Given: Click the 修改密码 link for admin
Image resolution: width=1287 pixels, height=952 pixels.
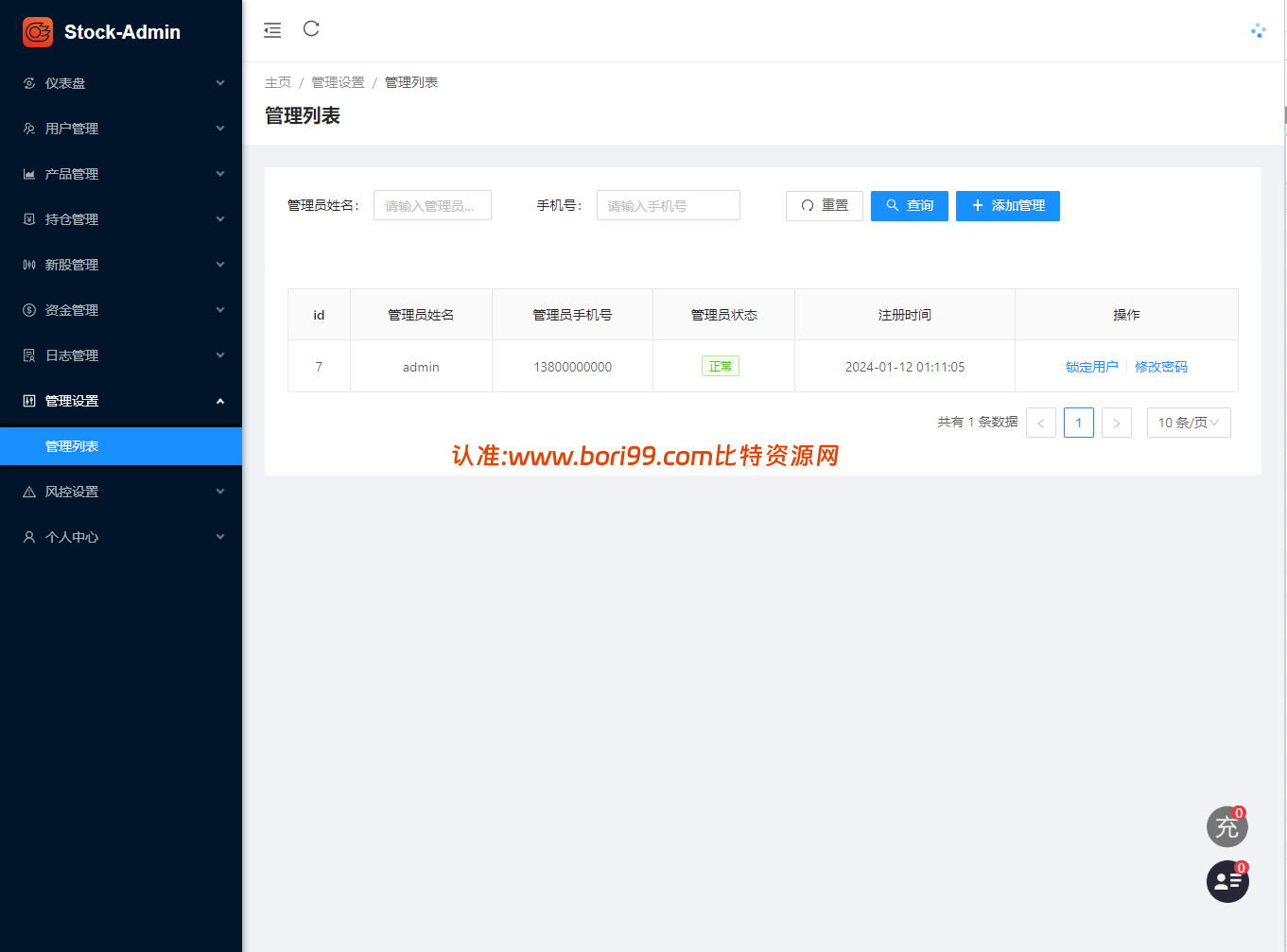Looking at the screenshot, I should pos(1161,367).
